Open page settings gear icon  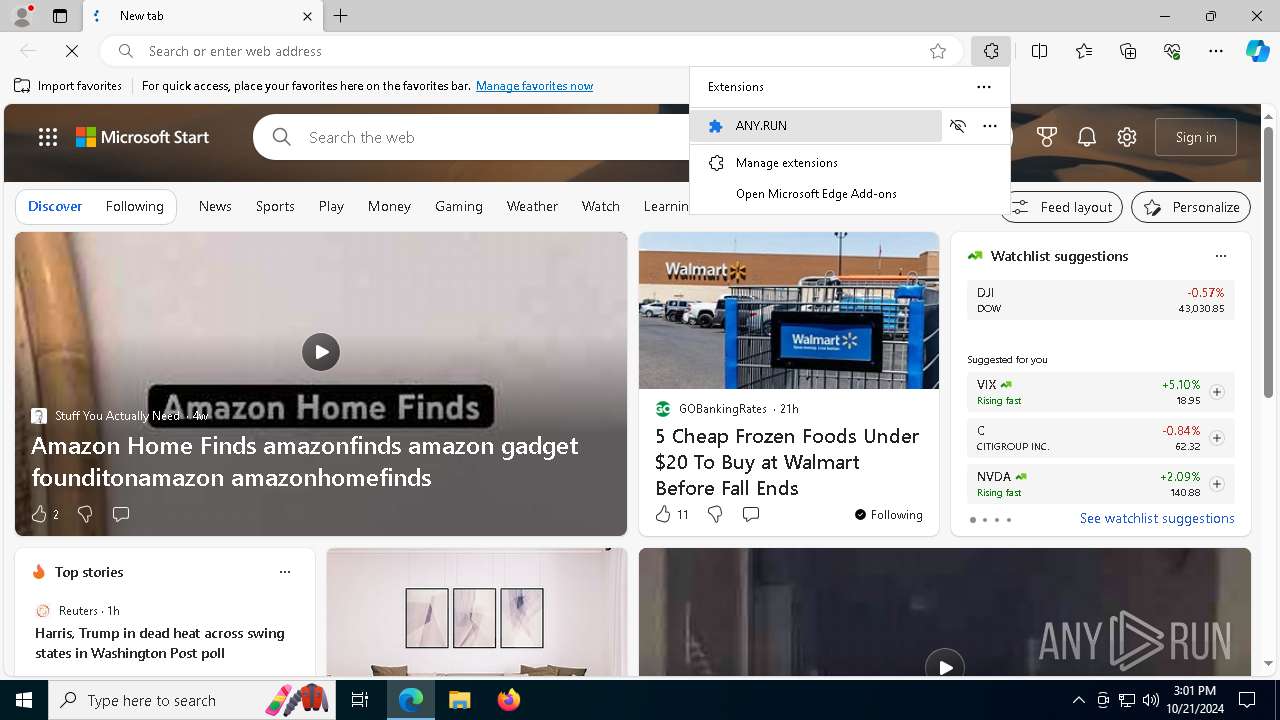[x=1127, y=137]
